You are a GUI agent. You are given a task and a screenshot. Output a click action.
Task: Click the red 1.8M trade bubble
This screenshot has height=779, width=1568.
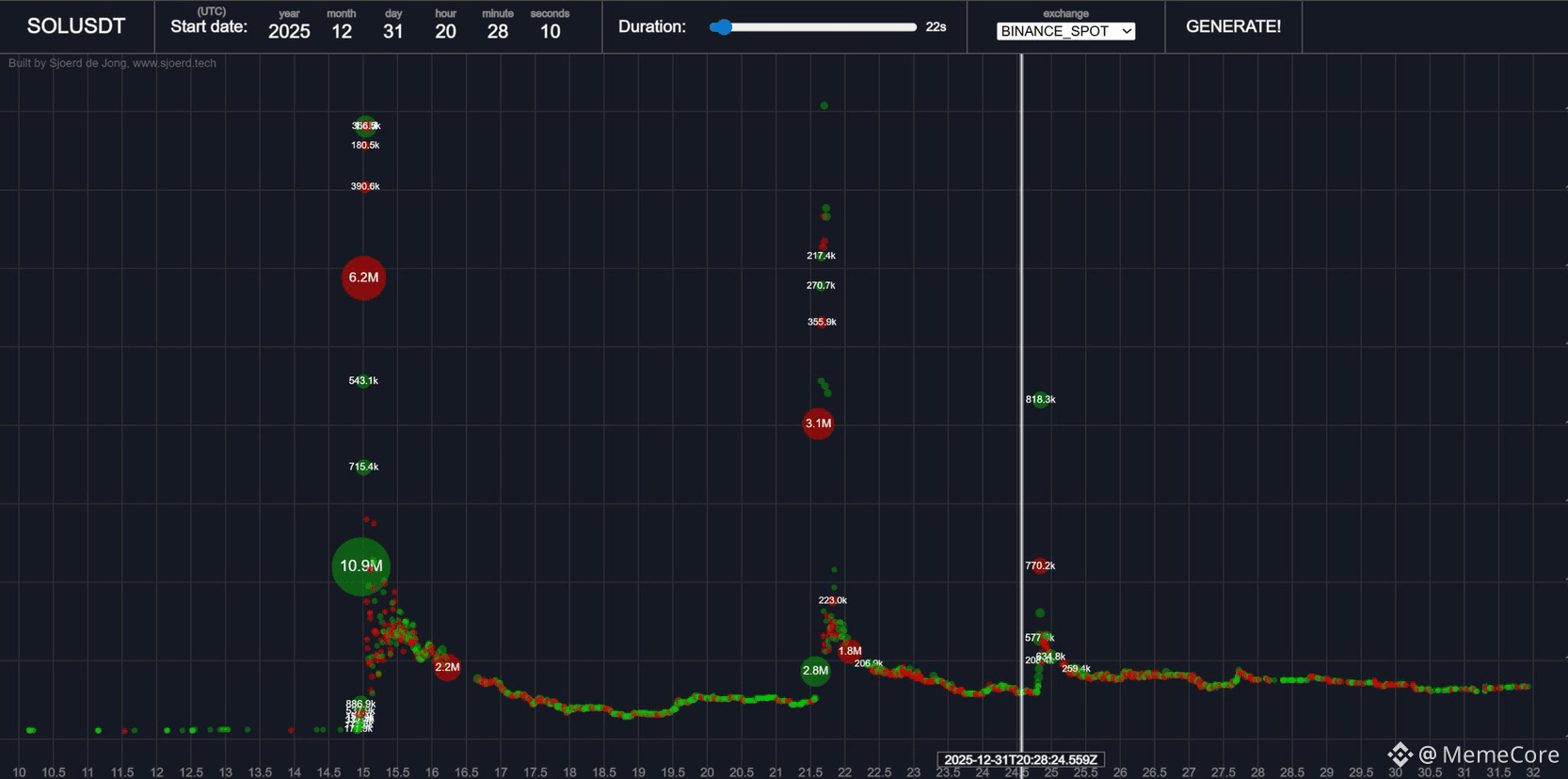(x=850, y=651)
